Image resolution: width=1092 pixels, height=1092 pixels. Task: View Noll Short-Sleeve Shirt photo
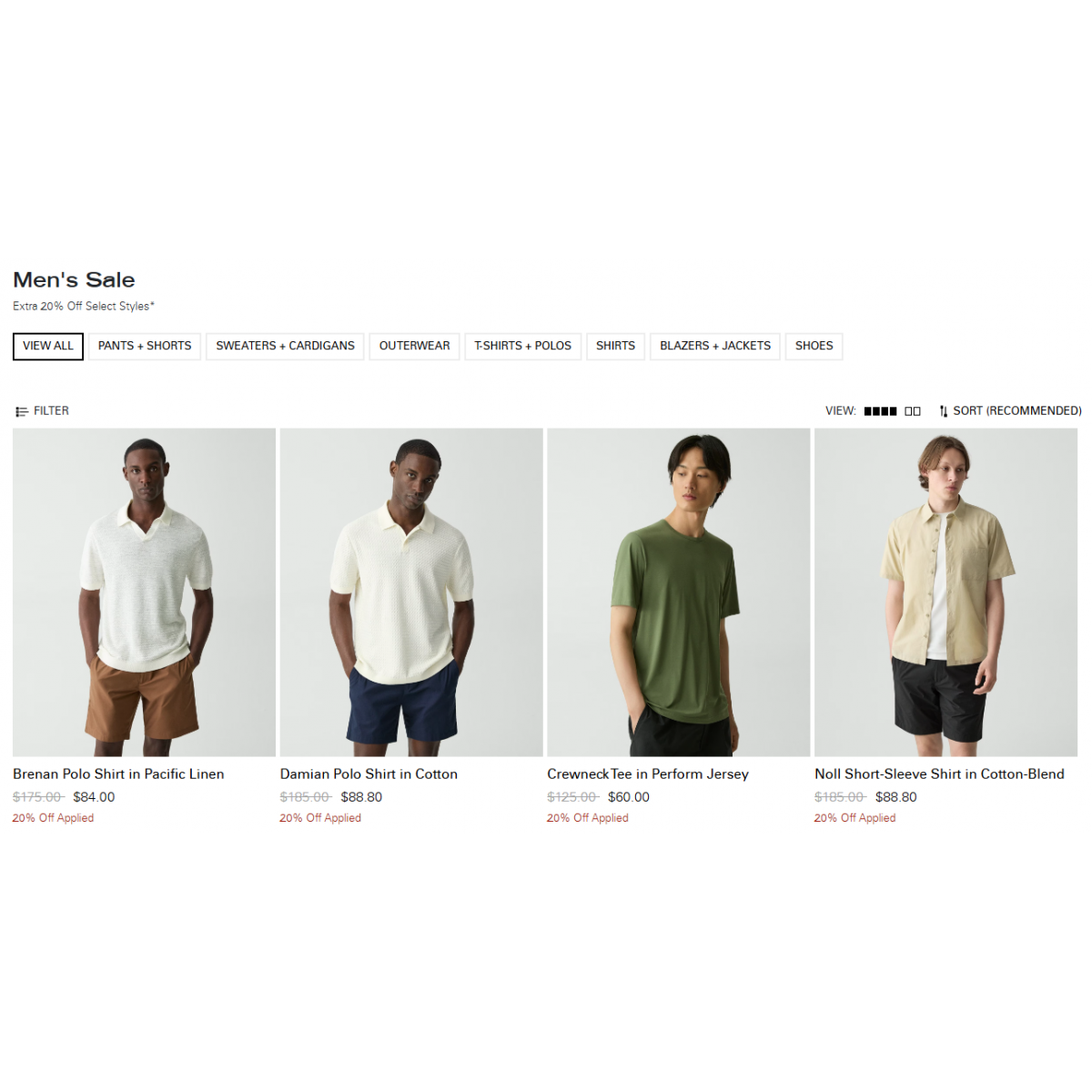click(x=945, y=592)
